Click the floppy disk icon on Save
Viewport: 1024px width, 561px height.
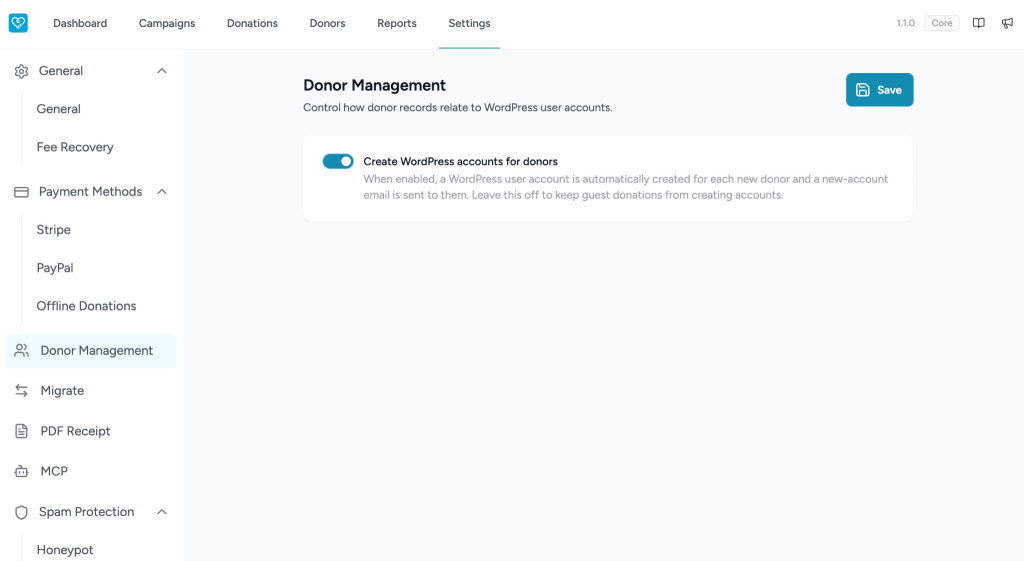coord(863,90)
